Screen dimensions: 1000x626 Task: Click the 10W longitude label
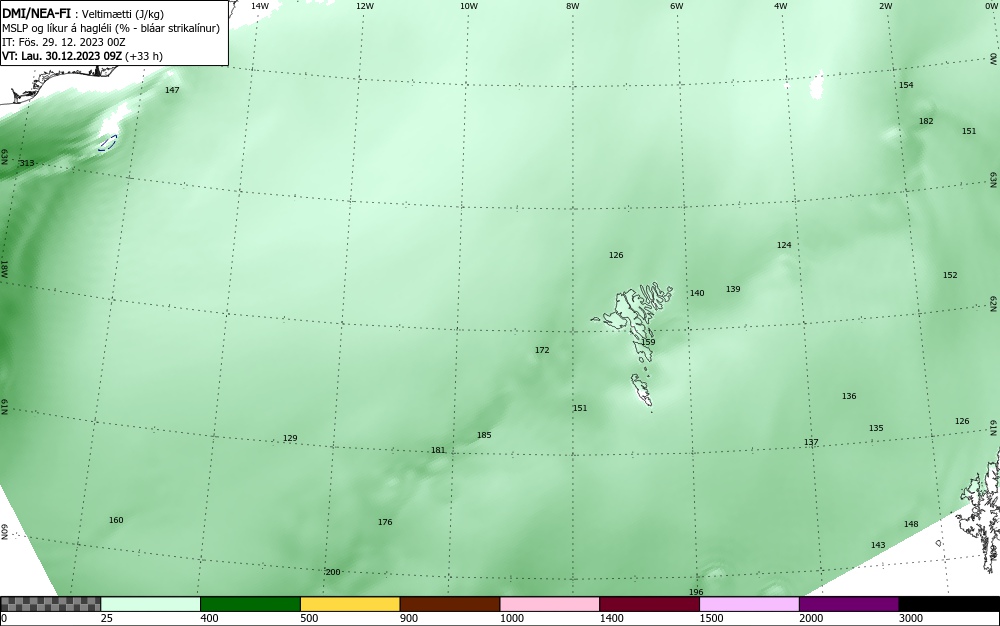pos(469,6)
